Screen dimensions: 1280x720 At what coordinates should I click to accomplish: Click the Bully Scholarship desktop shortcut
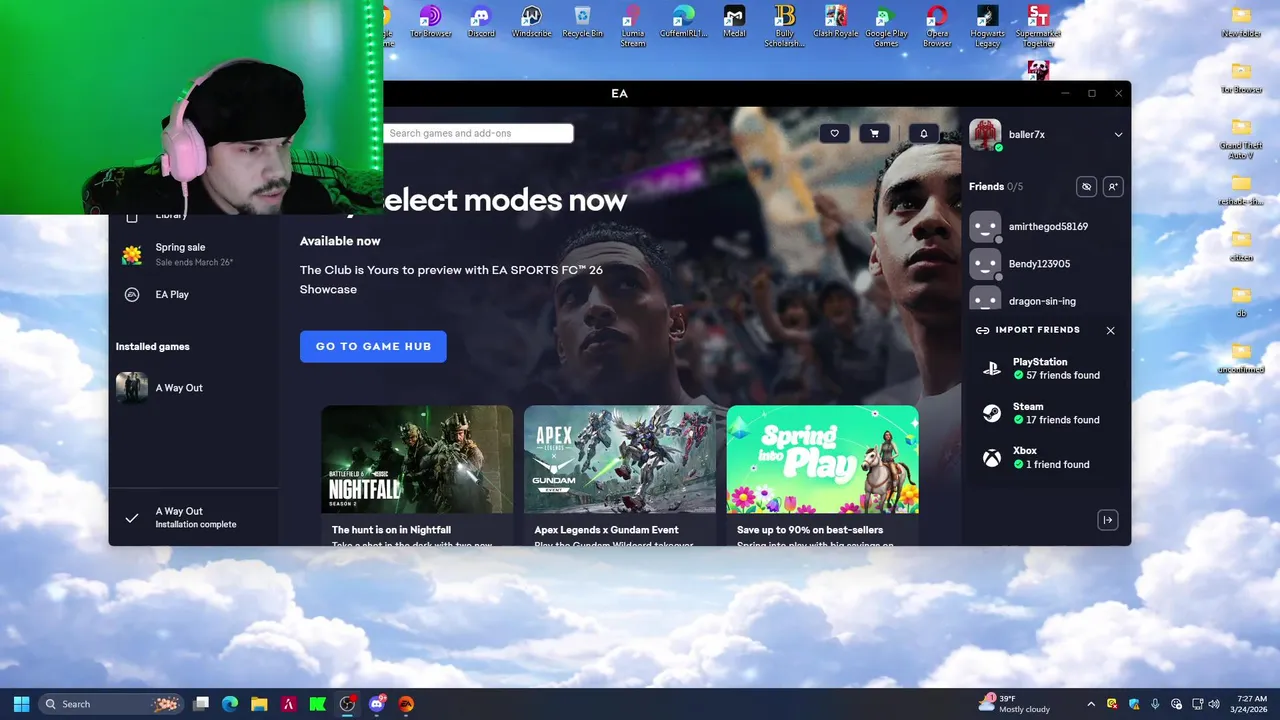click(785, 27)
